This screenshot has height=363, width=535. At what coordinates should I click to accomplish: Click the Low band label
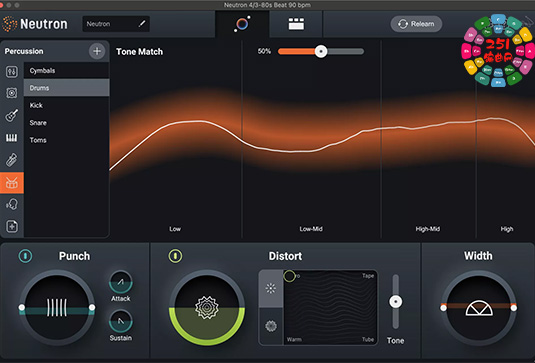click(175, 229)
